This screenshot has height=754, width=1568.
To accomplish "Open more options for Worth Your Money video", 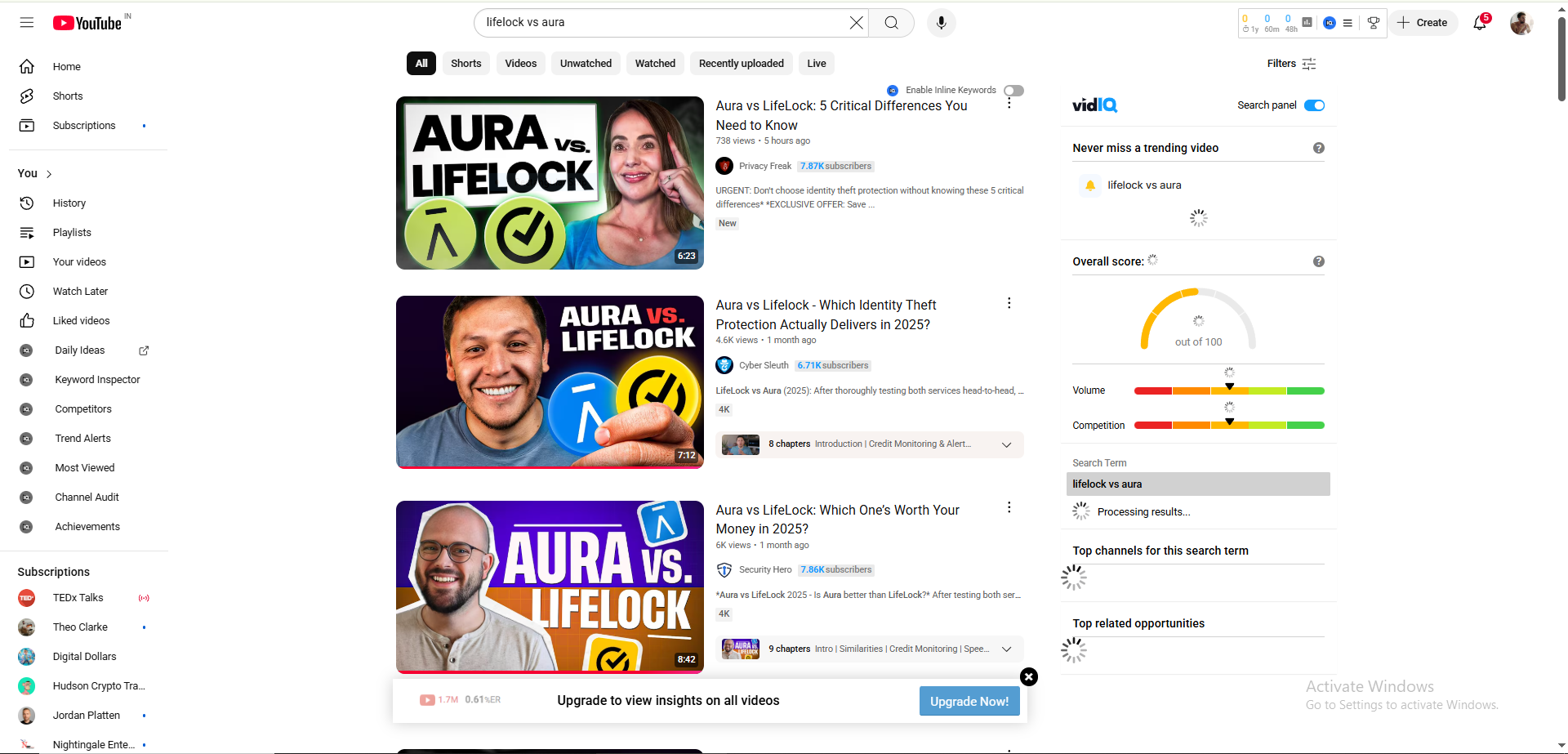I will 1009,507.
